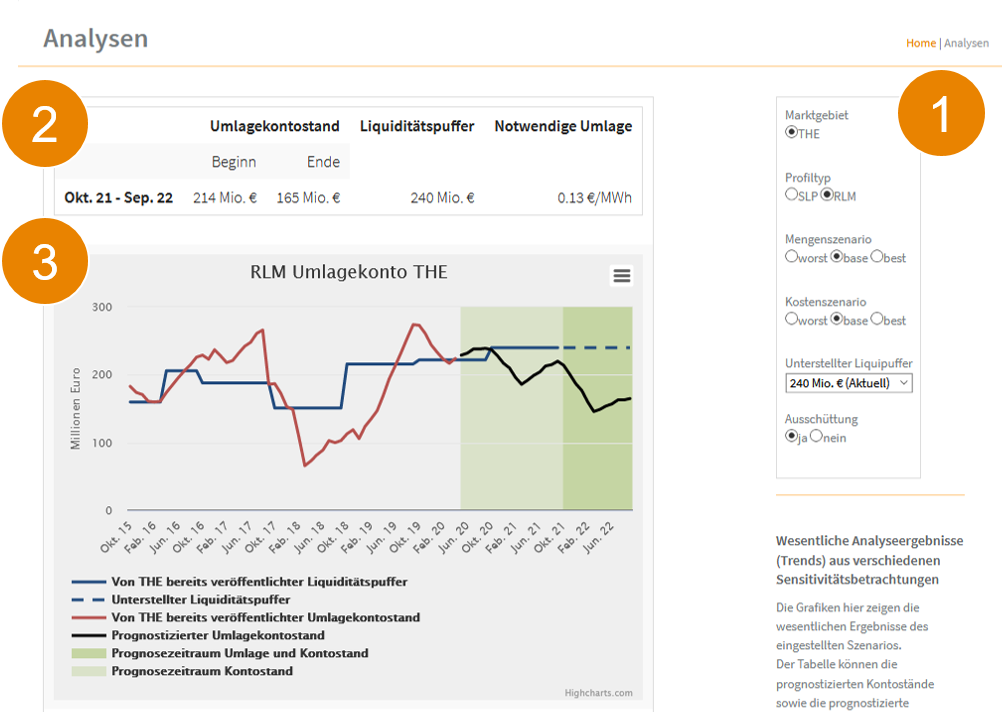The image size is (1002, 712).
Task: Click the Wesentliche Analyseergebnisse heading
Action: [x=870, y=560]
